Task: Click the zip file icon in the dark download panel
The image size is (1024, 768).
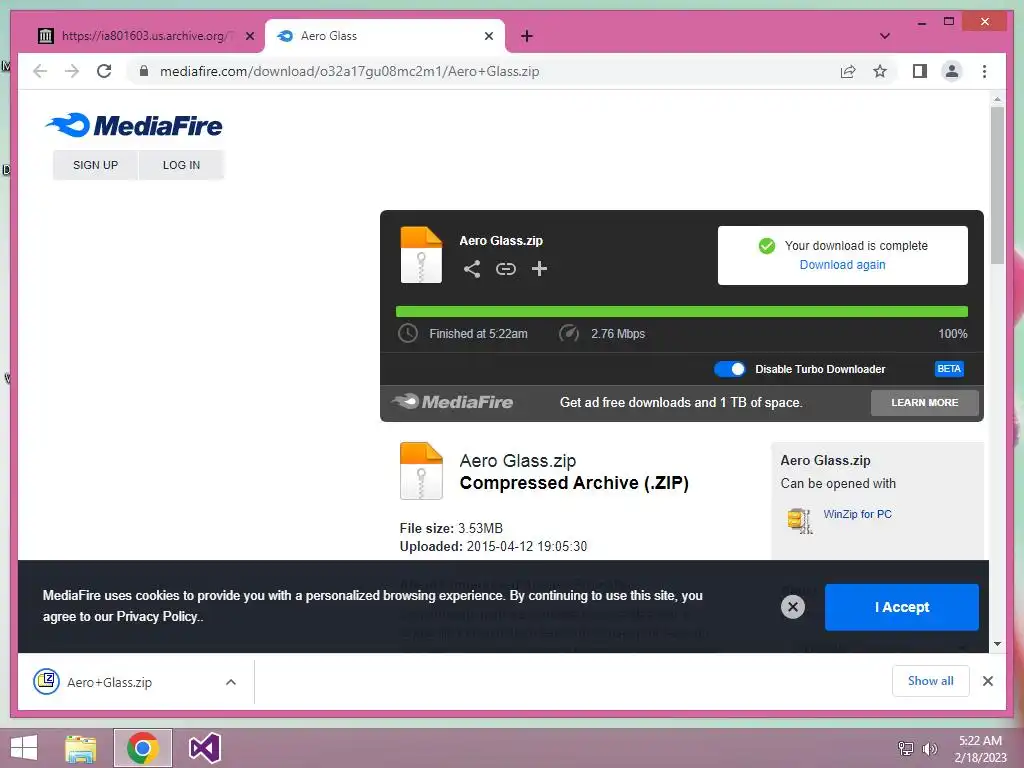Action: point(421,255)
